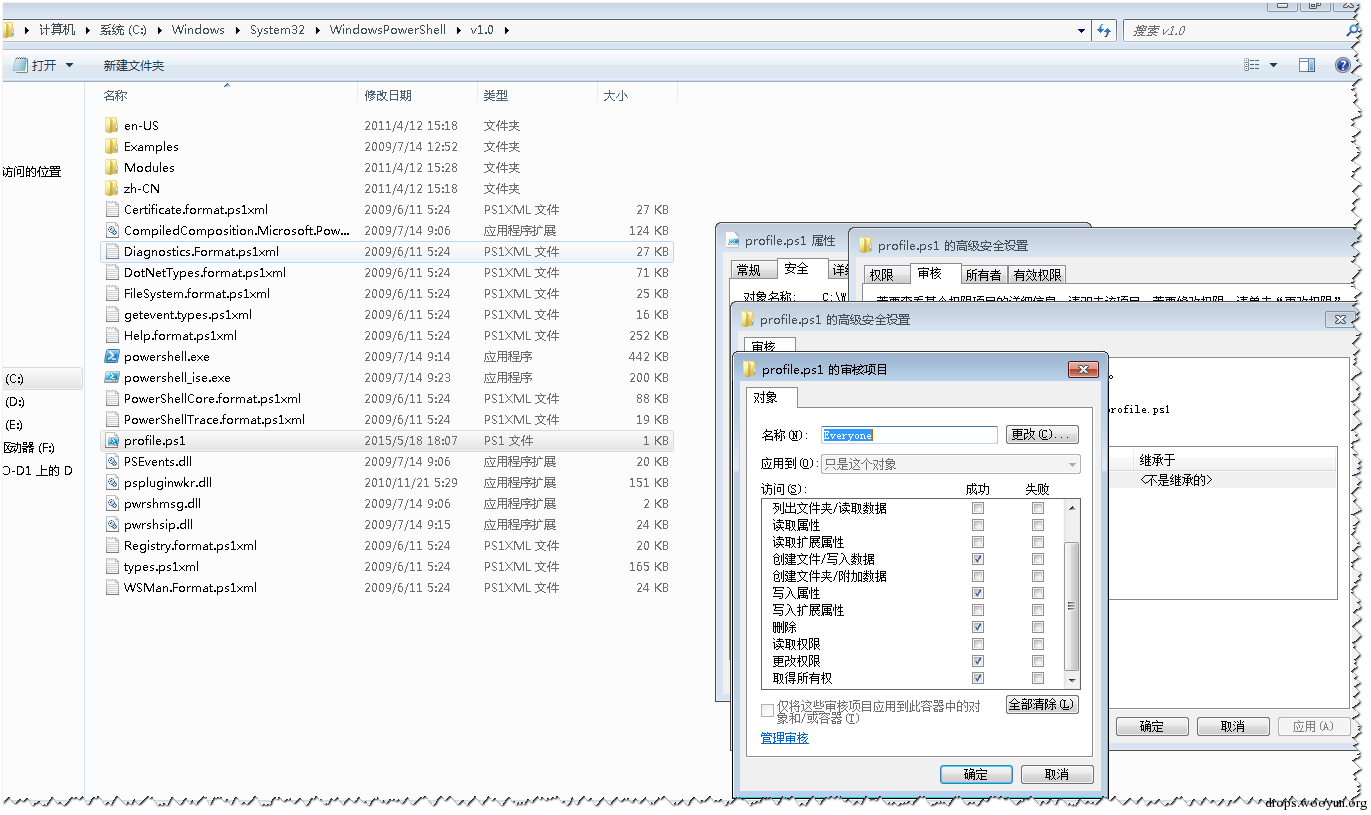Click the access list scrollbar down arrow
The height and width of the screenshot is (815, 1371).
(1072, 680)
